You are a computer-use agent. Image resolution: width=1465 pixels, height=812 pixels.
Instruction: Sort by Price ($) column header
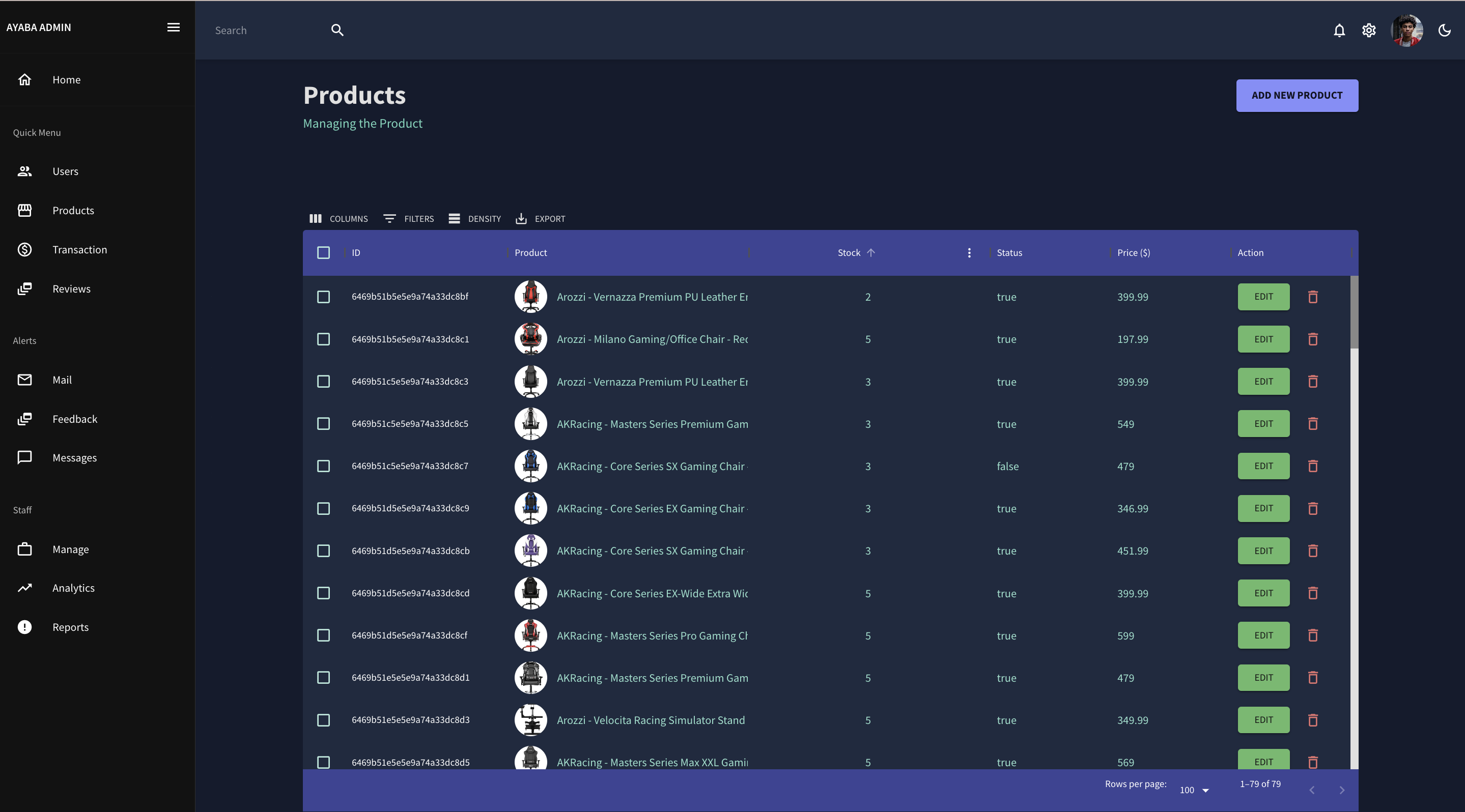(x=1134, y=253)
